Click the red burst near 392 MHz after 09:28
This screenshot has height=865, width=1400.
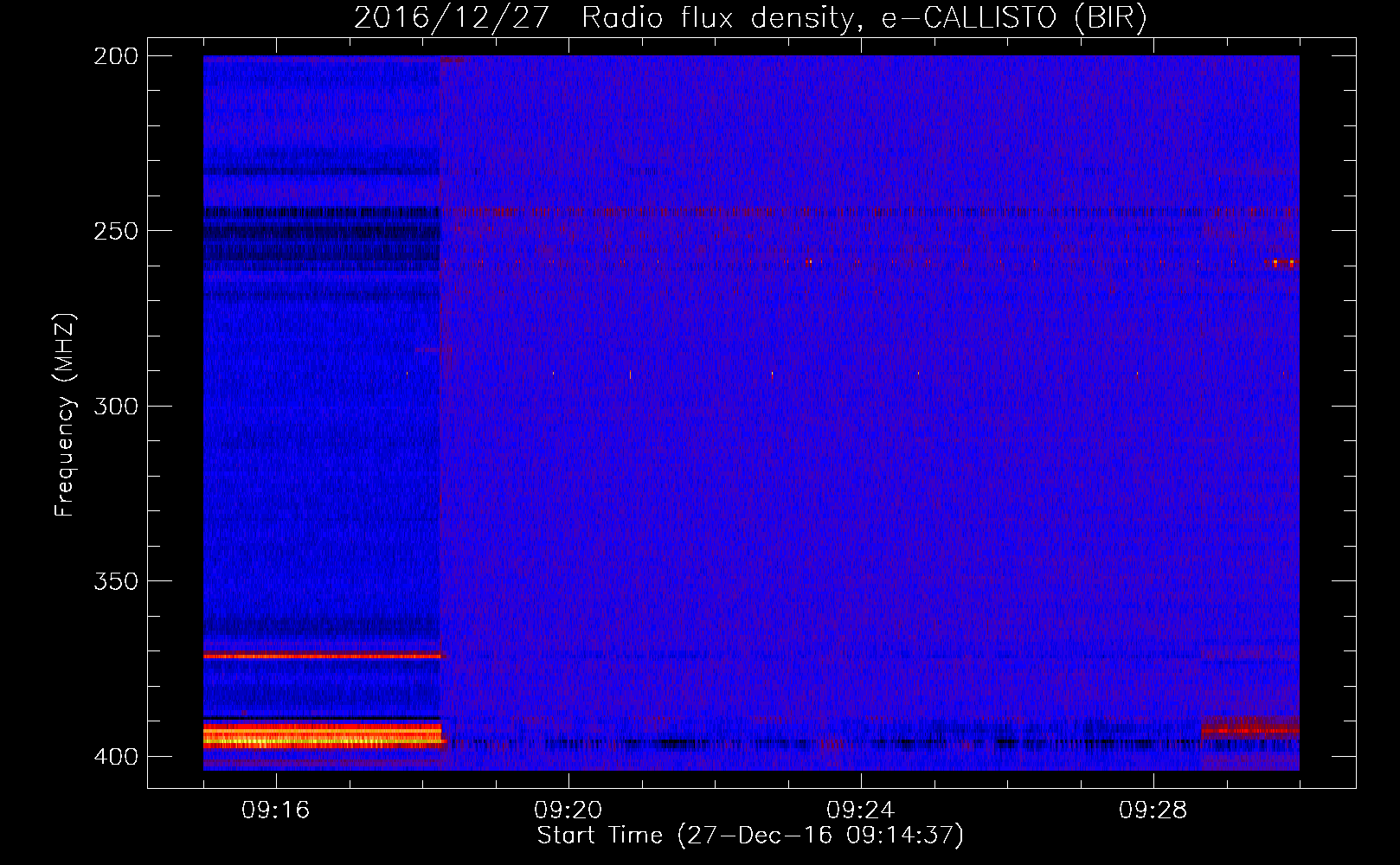pyautogui.click(x=1249, y=731)
